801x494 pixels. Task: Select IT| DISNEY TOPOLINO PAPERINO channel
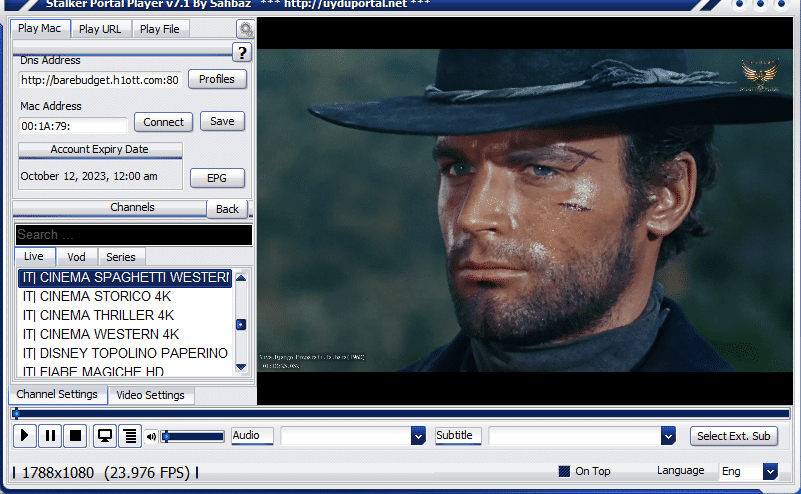point(125,353)
